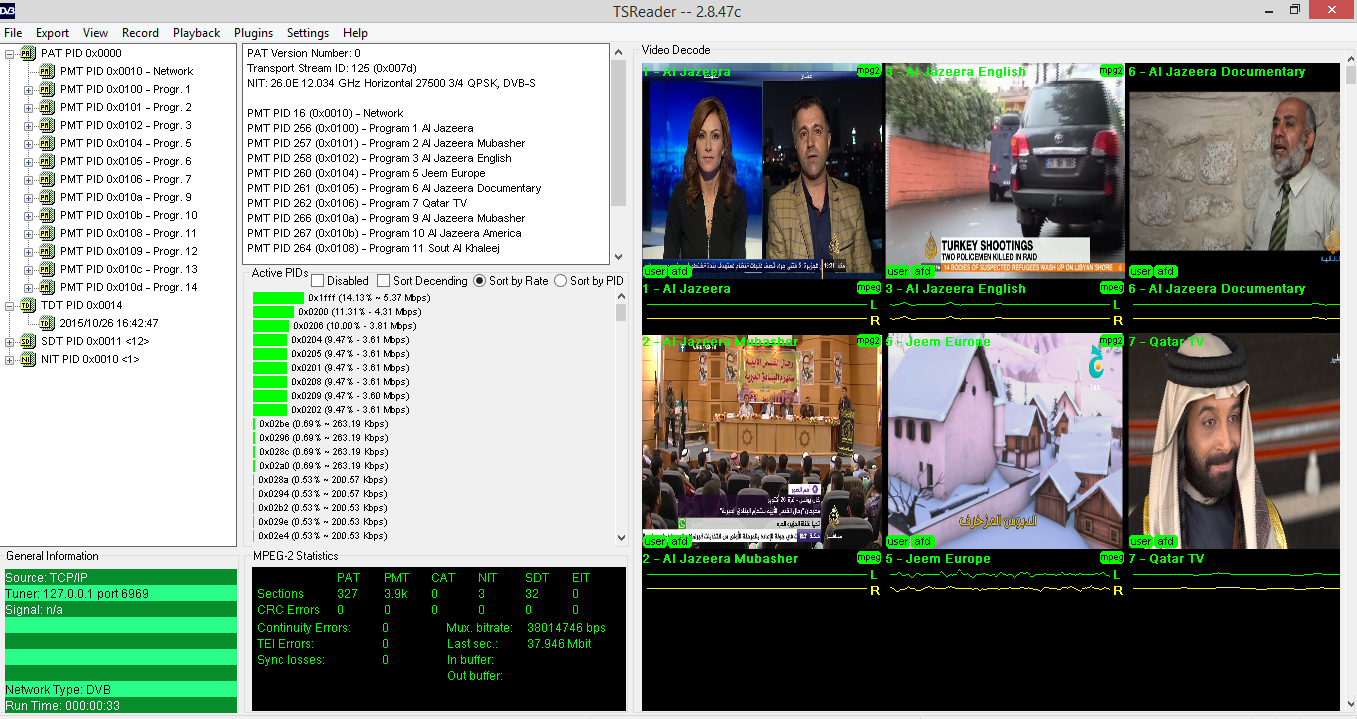The width and height of the screenshot is (1357, 719).
Task: Open the Playback menu
Action: 196,33
